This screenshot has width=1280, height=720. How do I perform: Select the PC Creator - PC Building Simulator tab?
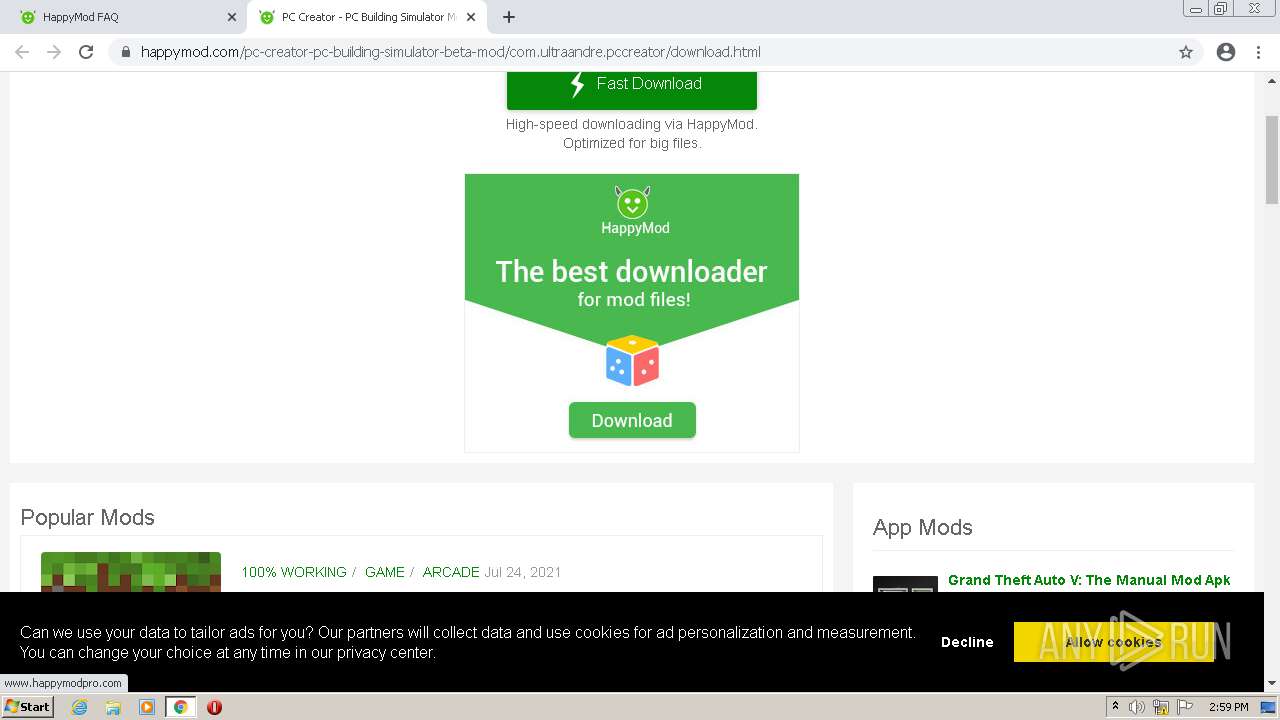tap(367, 17)
